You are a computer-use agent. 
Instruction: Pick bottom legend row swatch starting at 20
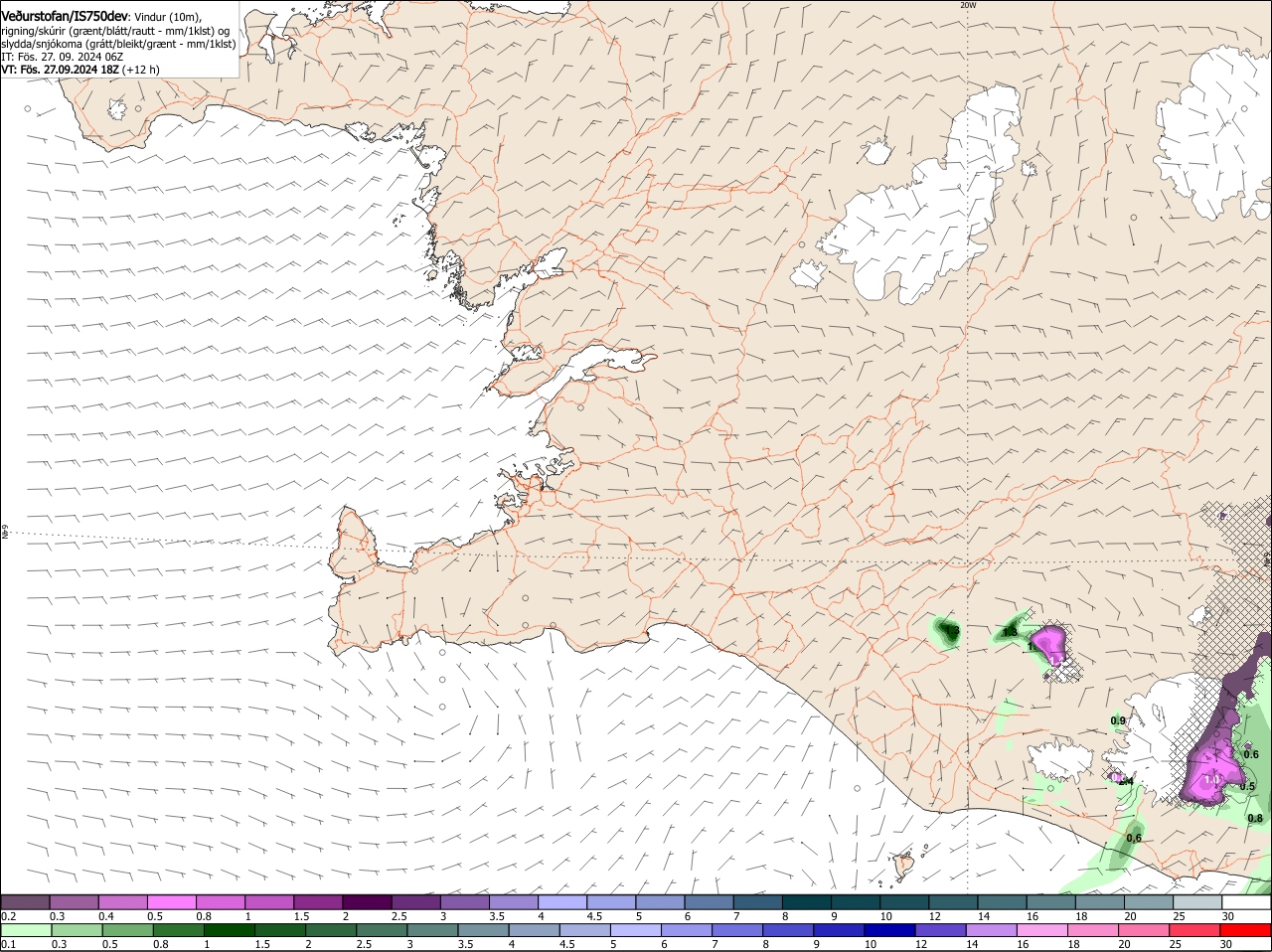click(x=1144, y=930)
